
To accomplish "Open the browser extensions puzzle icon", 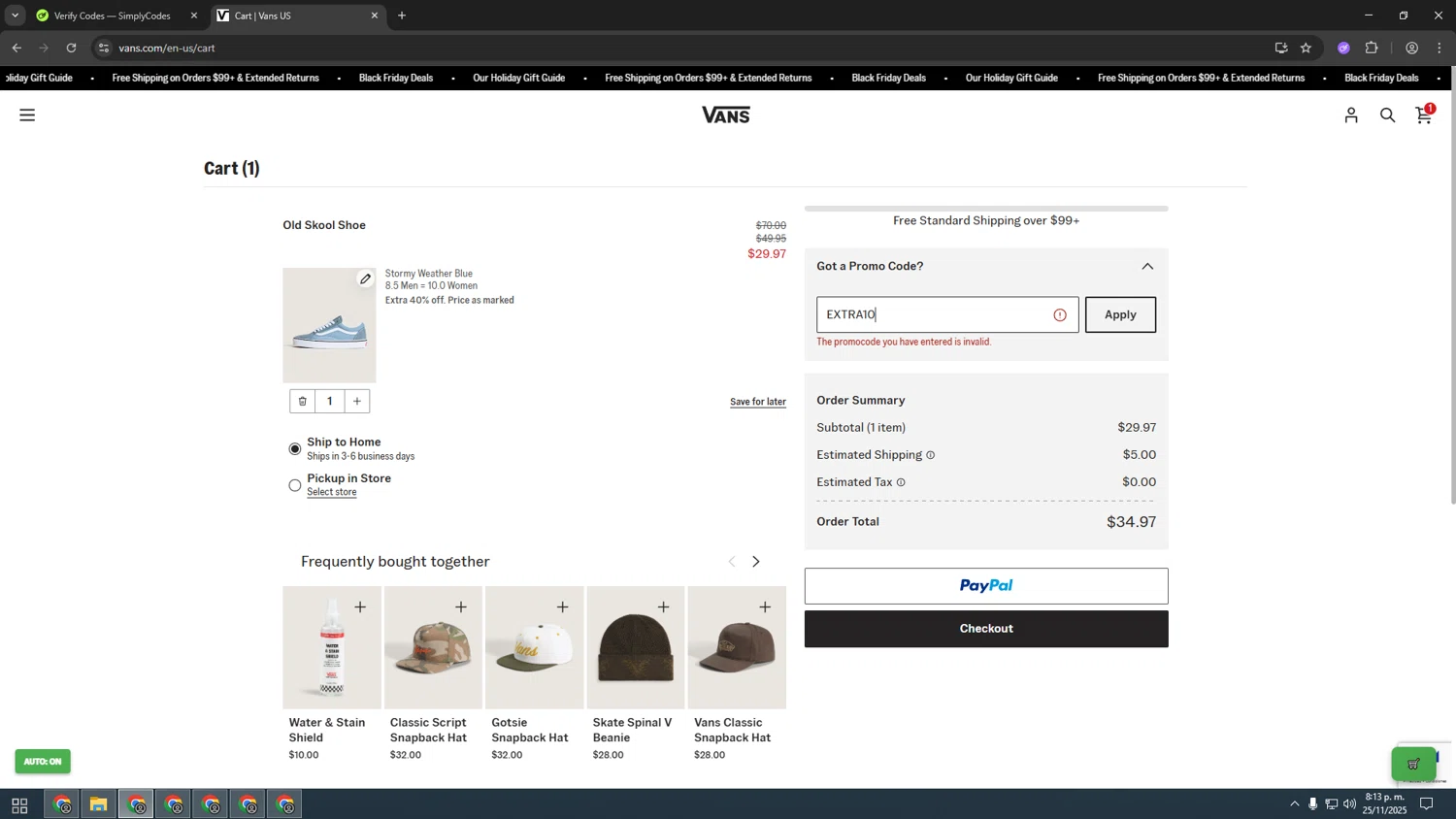I will click(x=1372, y=48).
